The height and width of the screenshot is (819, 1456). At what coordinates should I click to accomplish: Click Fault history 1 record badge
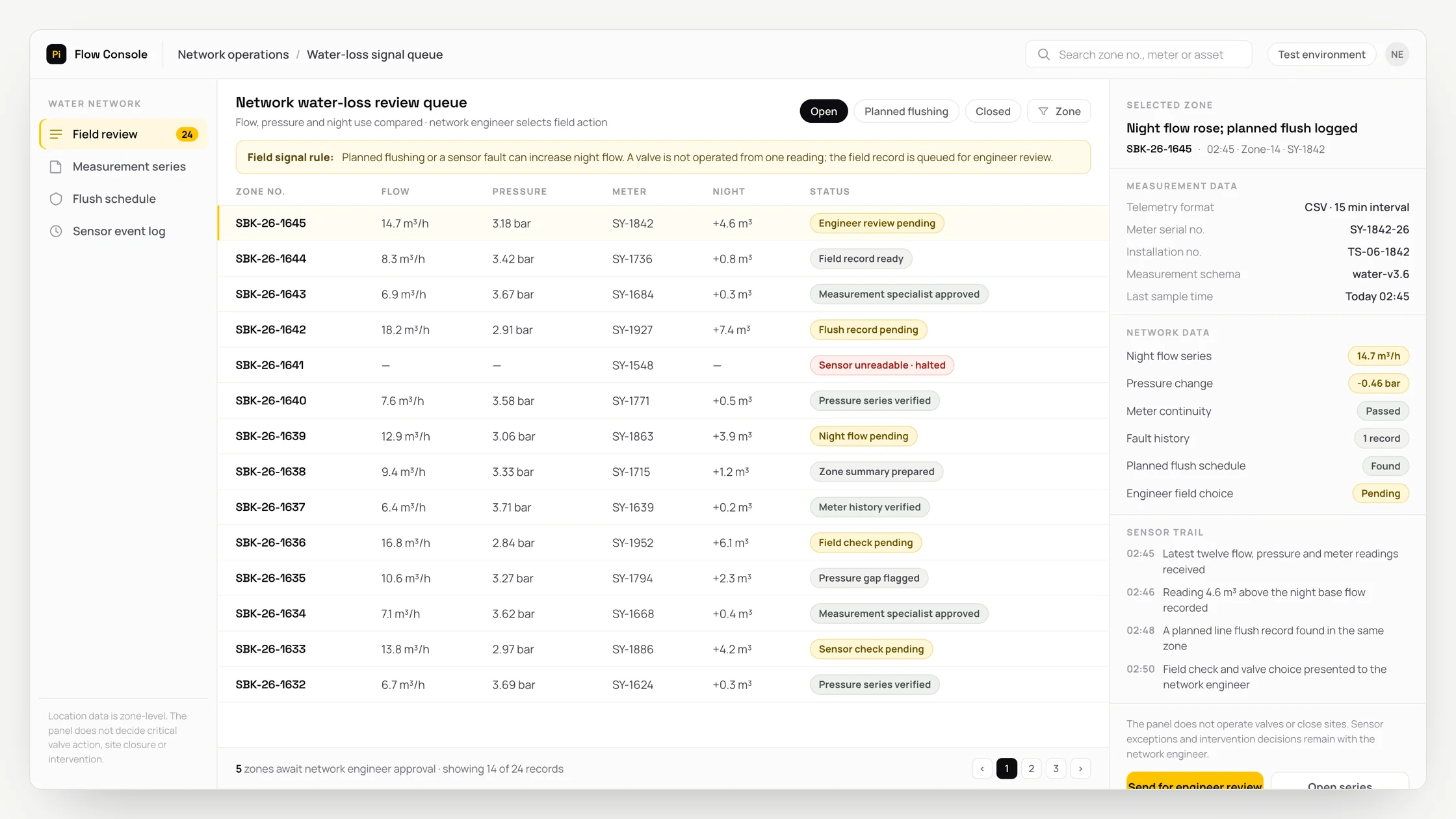(1381, 439)
